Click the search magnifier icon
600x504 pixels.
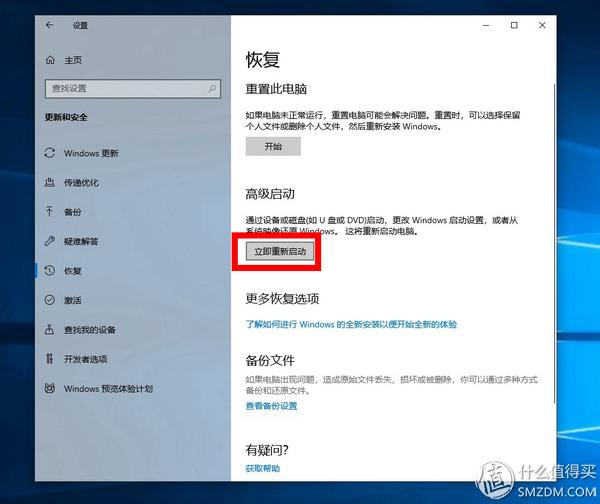[212, 89]
